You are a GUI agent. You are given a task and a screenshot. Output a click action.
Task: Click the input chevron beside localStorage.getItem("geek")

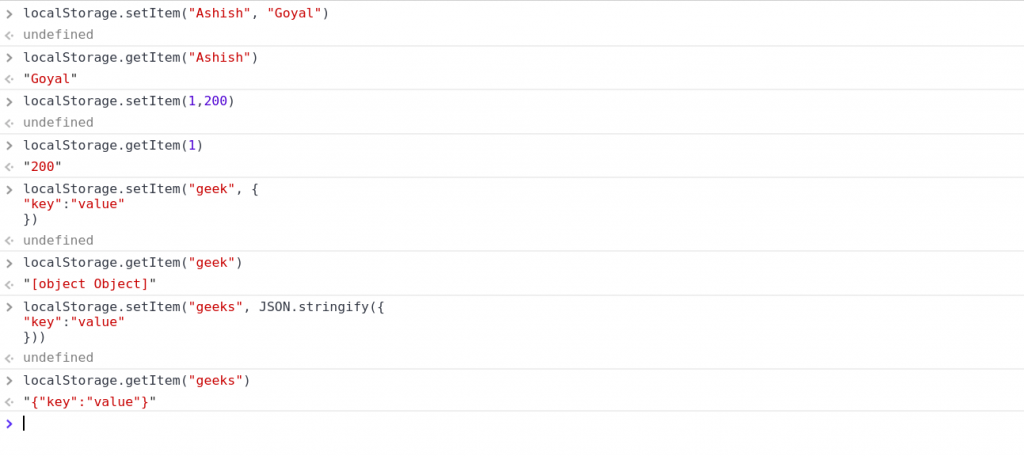click(9, 263)
